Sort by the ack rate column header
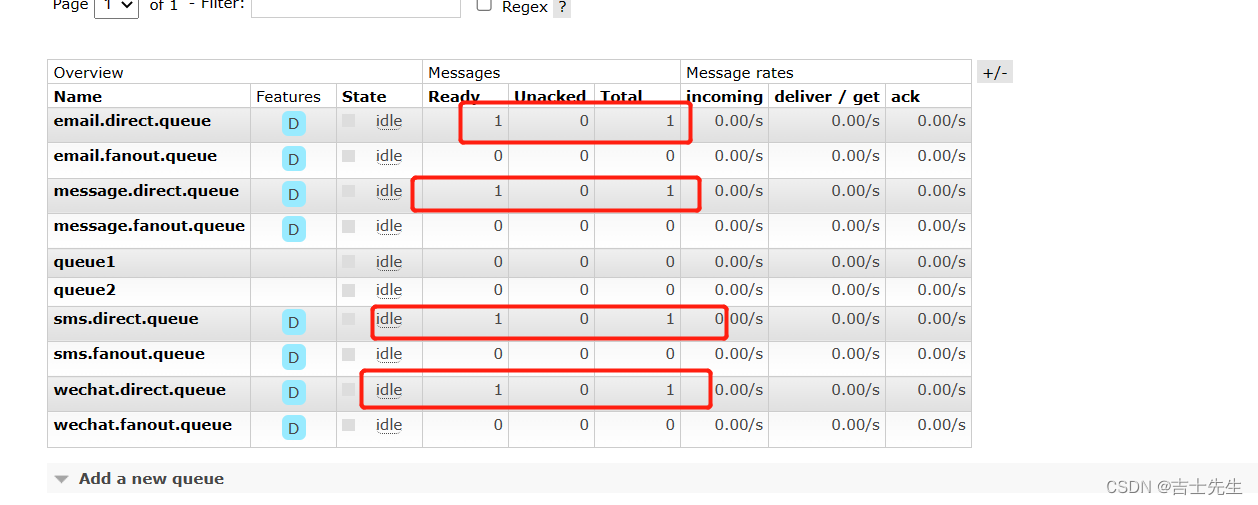 pyautogui.click(x=906, y=97)
